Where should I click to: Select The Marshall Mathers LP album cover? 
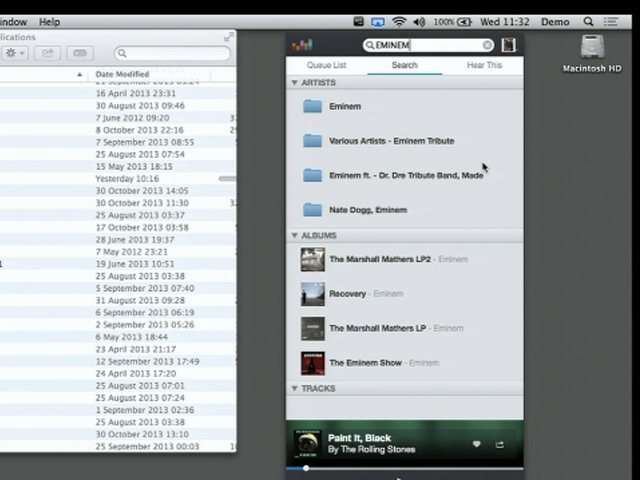click(313, 329)
